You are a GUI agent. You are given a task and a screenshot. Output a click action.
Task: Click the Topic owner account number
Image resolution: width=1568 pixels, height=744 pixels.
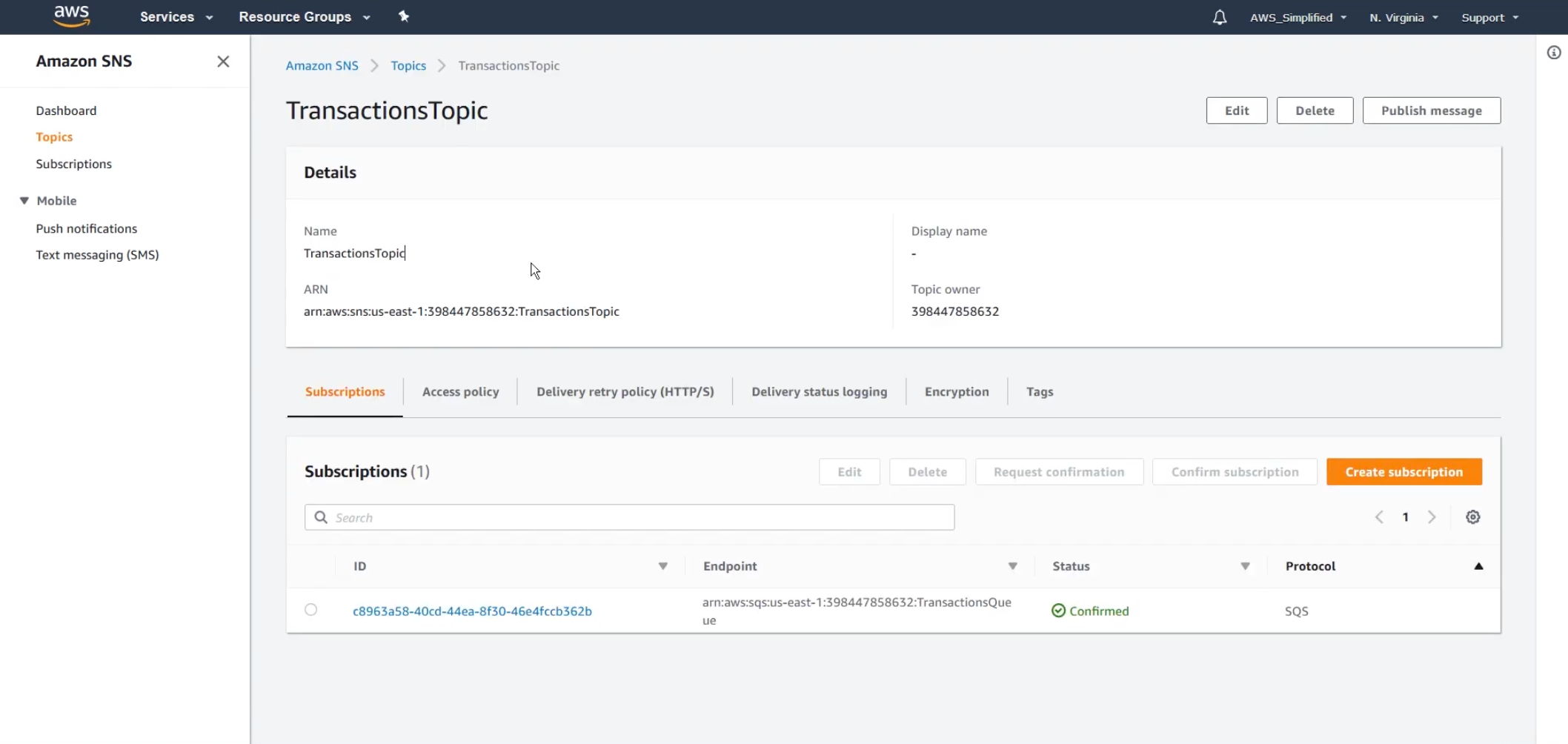pyautogui.click(x=955, y=312)
